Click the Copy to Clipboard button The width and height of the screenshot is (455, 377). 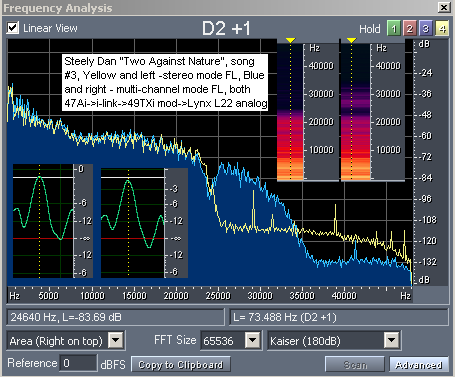pos(181,365)
